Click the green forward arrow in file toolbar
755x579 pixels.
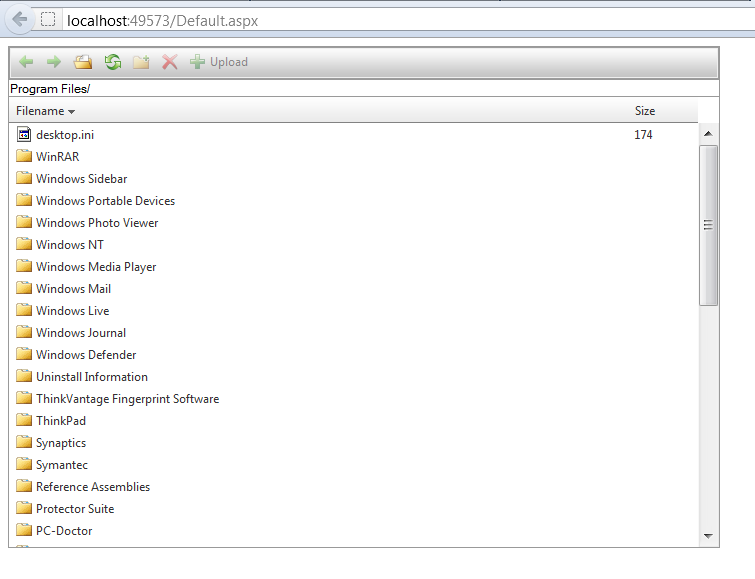point(54,62)
